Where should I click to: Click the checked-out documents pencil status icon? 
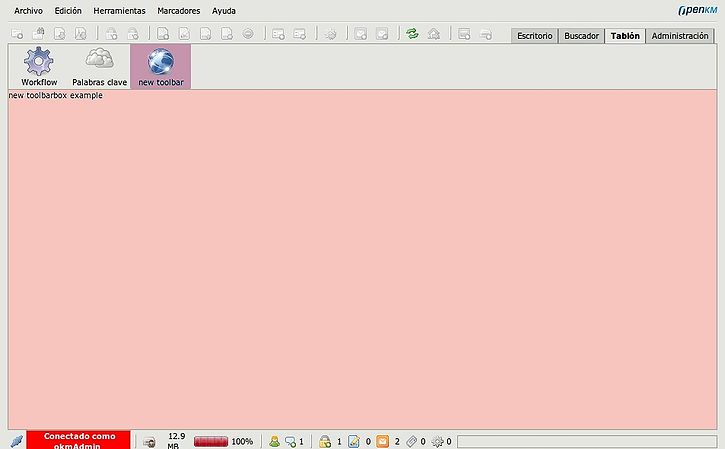click(354, 442)
